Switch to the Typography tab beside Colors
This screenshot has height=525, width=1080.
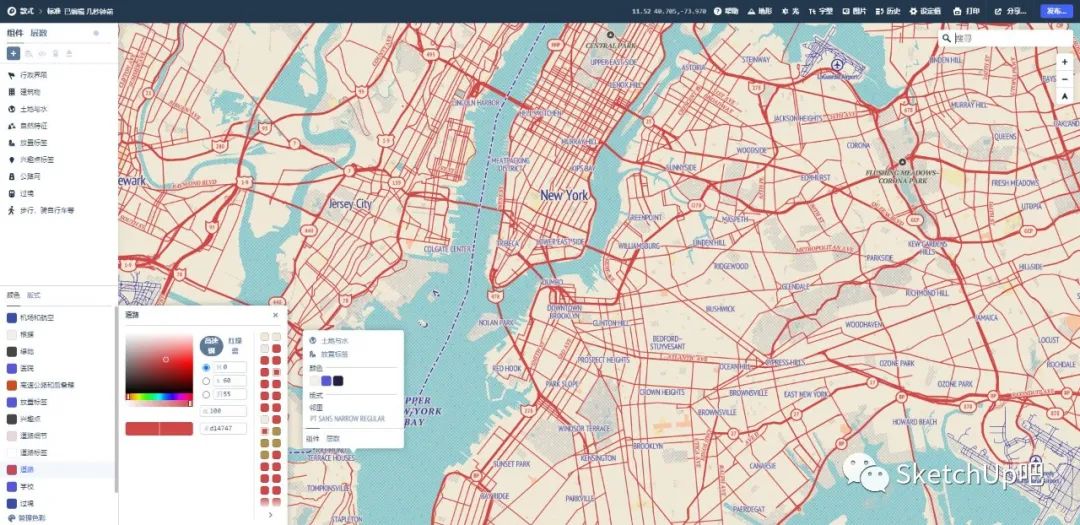coord(33,295)
